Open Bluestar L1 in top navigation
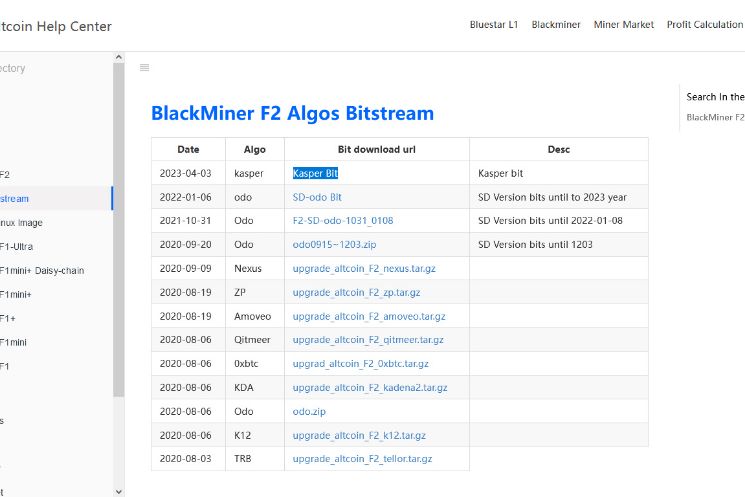The image size is (745, 497). point(493,25)
